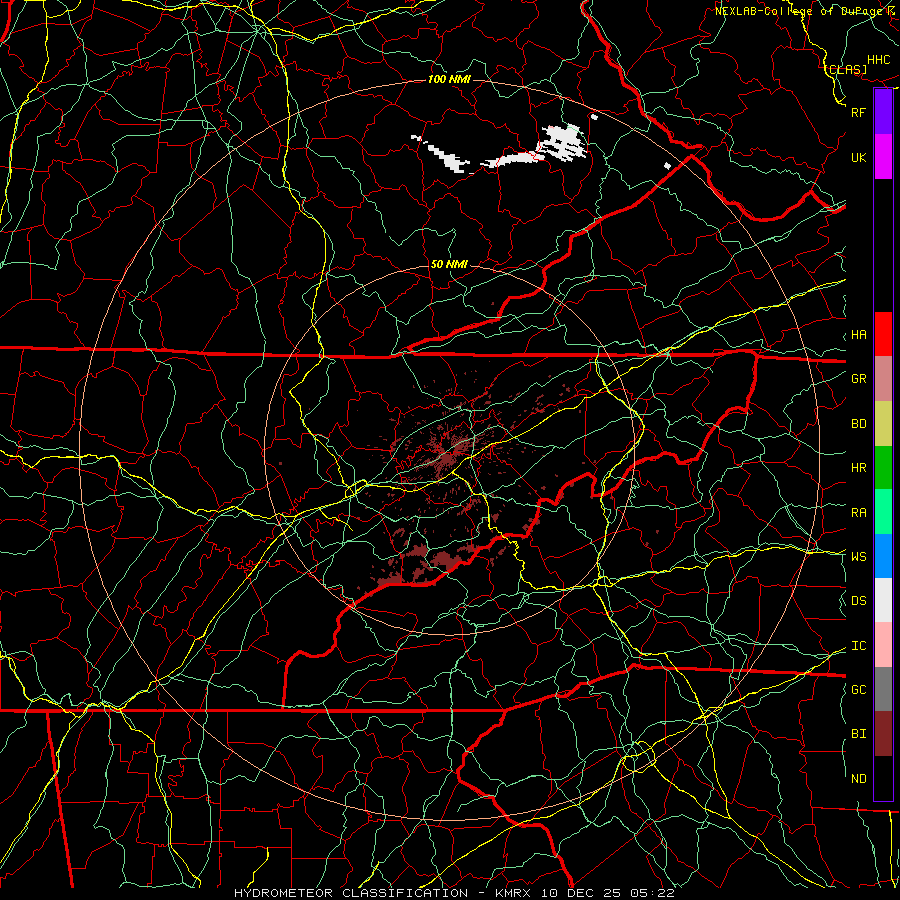This screenshot has width=900, height=900.
Task: Click the "BI" legend label
Action: tap(858, 734)
